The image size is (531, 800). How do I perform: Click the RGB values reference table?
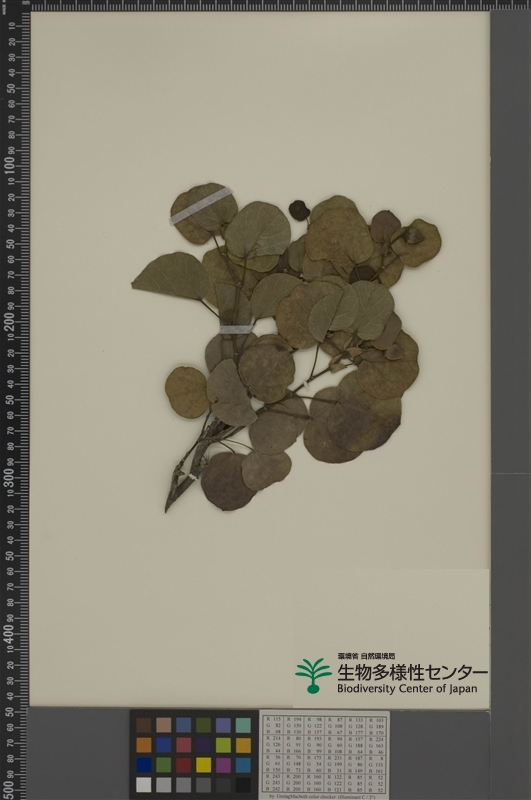(324, 754)
